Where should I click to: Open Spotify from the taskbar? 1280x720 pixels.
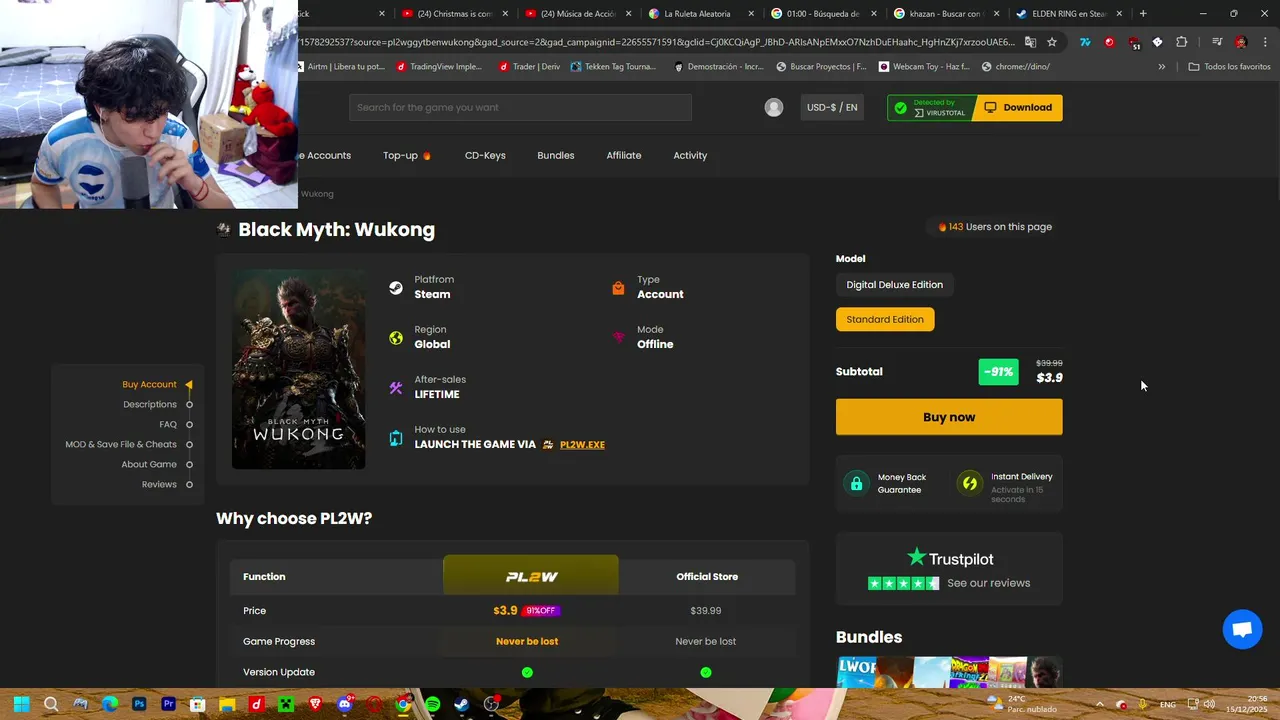tap(432, 704)
